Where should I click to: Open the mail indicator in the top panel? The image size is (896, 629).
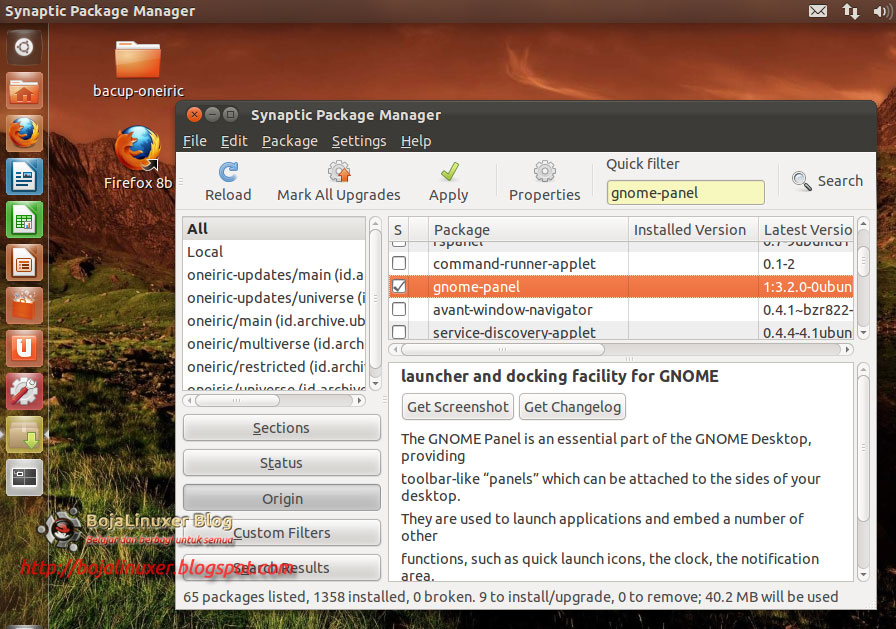(818, 11)
